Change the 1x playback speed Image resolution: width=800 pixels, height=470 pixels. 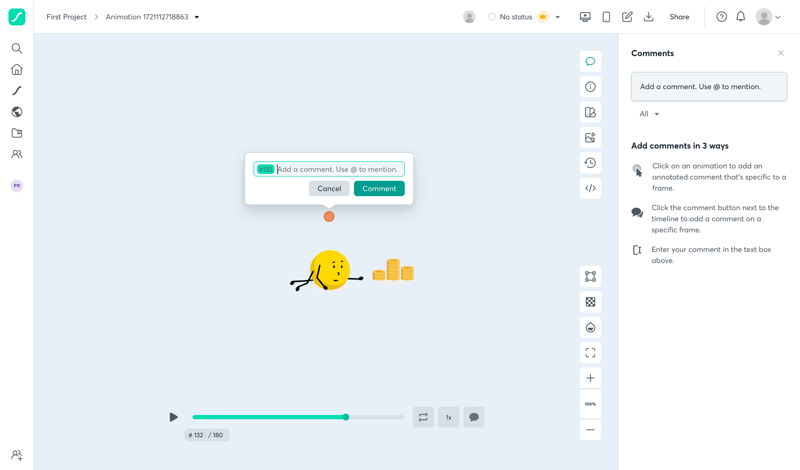click(x=448, y=417)
